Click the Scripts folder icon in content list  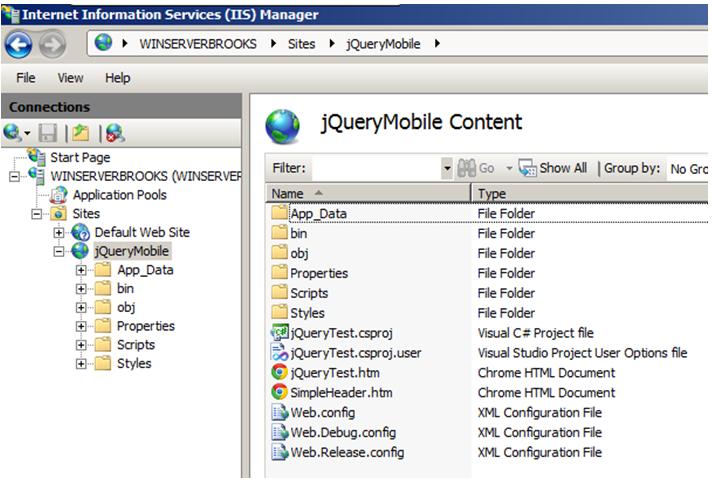pyautogui.click(x=279, y=292)
